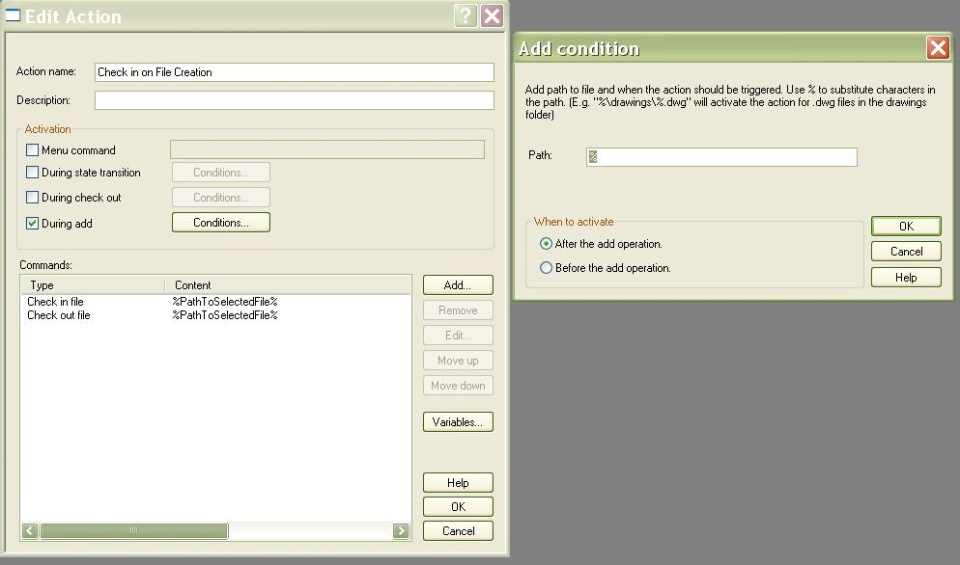960x565 pixels.
Task: Close the Add condition dialog
Action: (937, 48)
